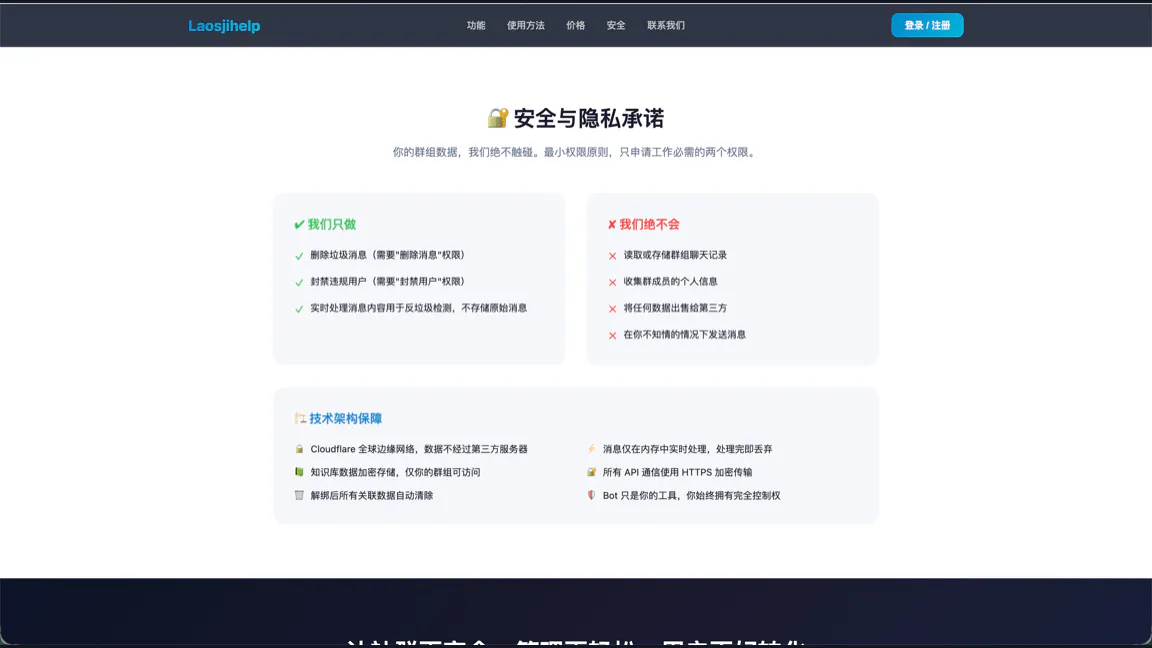Click text 将任何数据出售给第三方
The image size is (1152, 648).
click(x=675, y=308)
